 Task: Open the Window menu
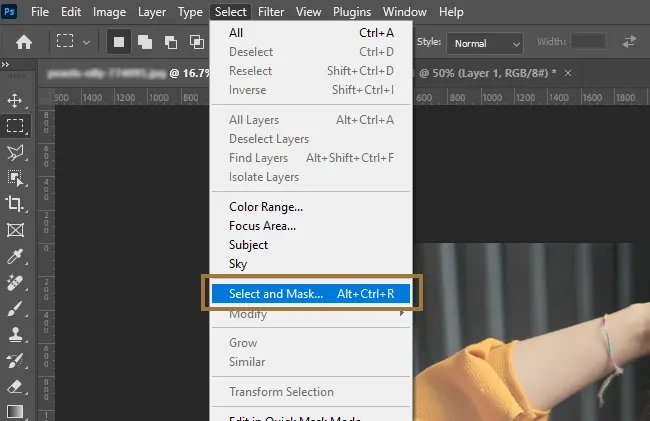click(x=405, y=12)
